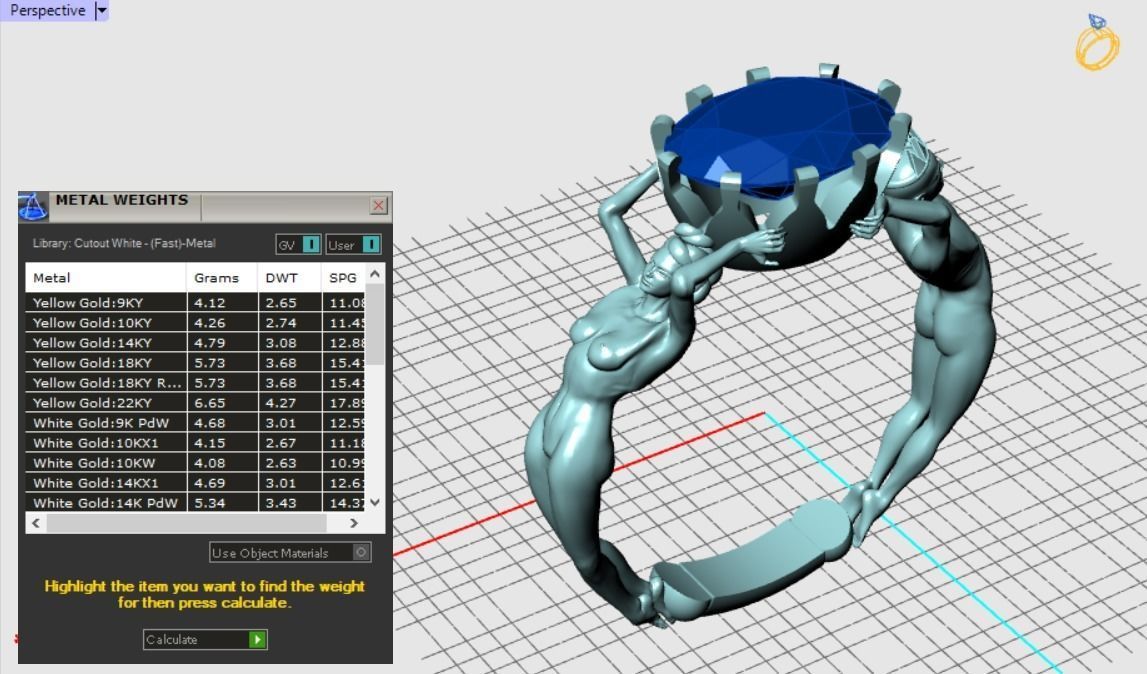Viewport: 1147px width, 674px height.
Task: Click the 6.65 grams value
Action: tap(210, 403)
